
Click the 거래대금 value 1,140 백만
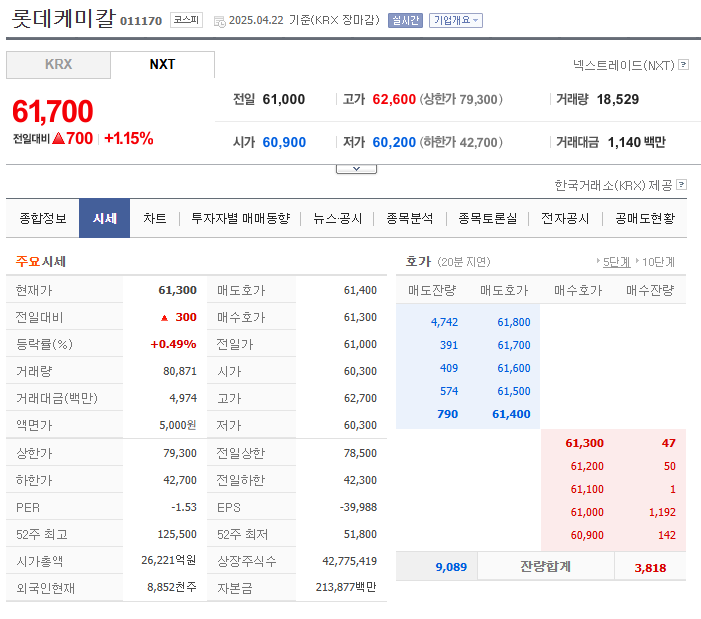637,142
